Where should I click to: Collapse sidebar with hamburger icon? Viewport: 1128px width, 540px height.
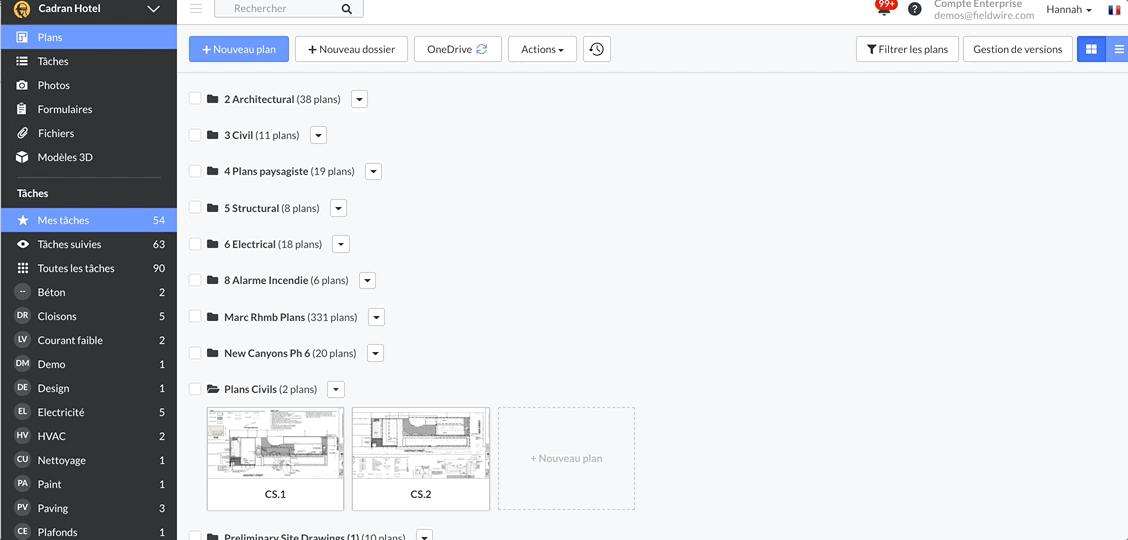pos(196,9)
